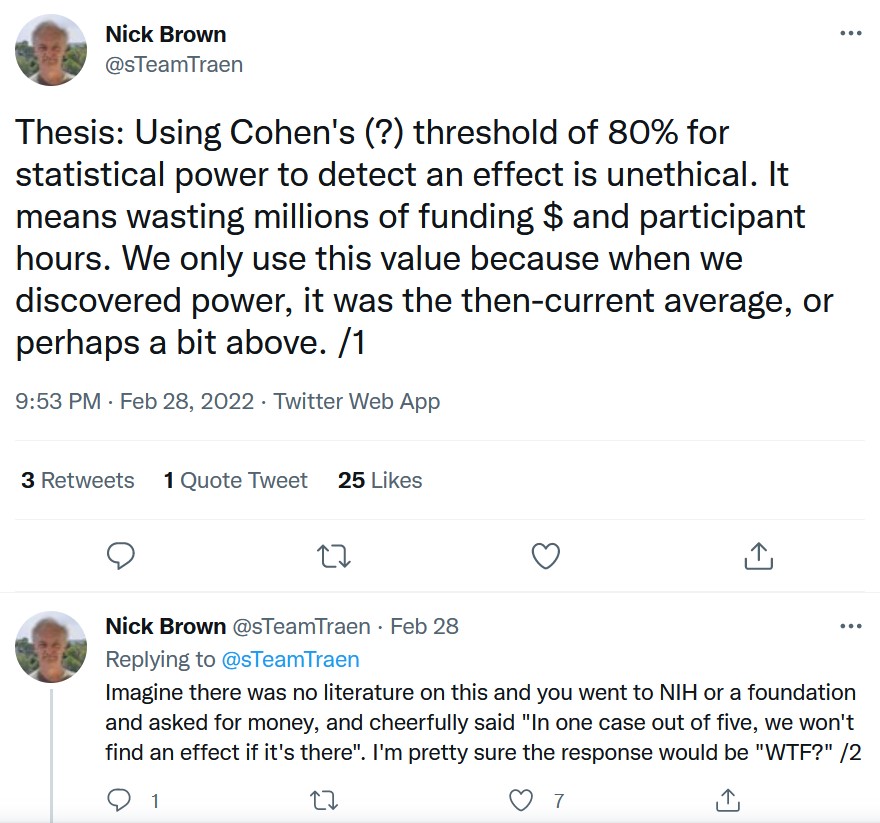Viewport: 880px width, 823px height.
Task: View the 3 Retweets list
Action: point(77,481)
